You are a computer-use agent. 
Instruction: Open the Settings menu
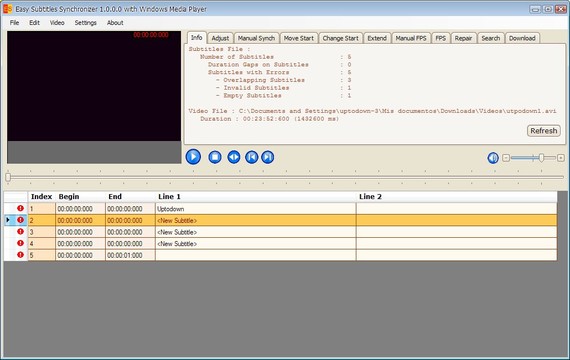click(x=85, y=23)
